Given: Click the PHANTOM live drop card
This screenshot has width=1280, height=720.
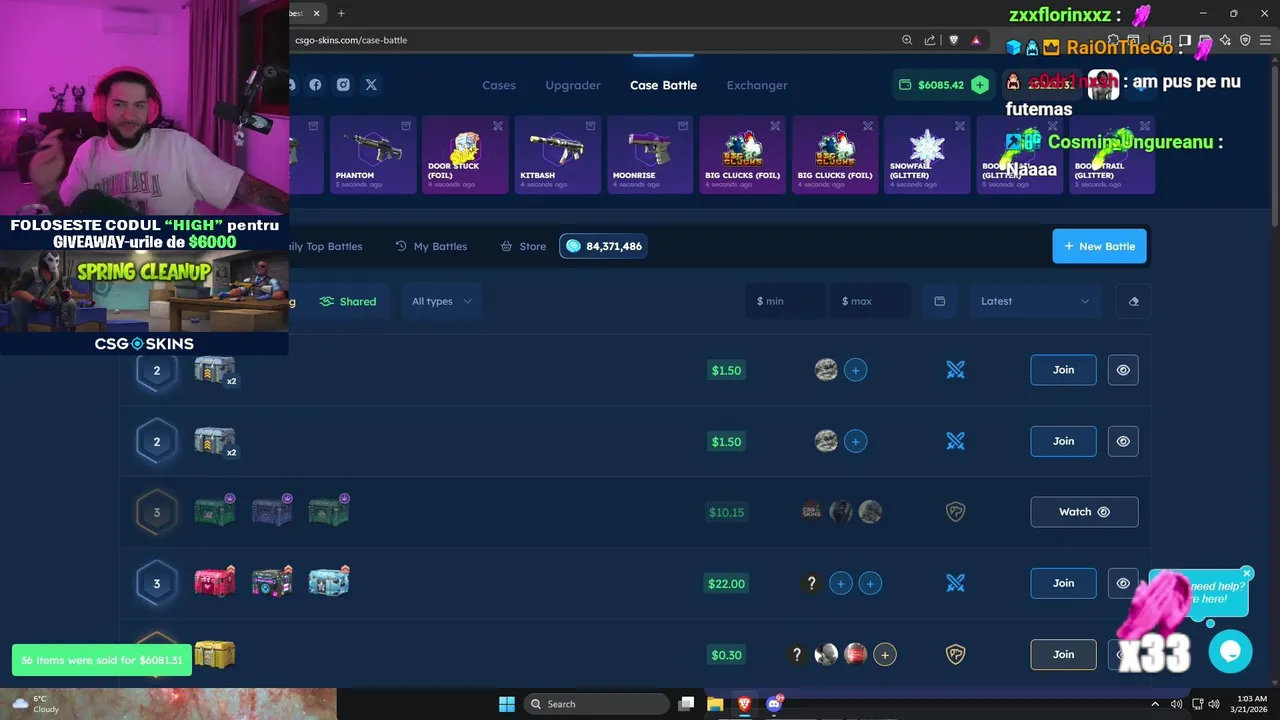Looking at the screenshot, I should 372,155.
